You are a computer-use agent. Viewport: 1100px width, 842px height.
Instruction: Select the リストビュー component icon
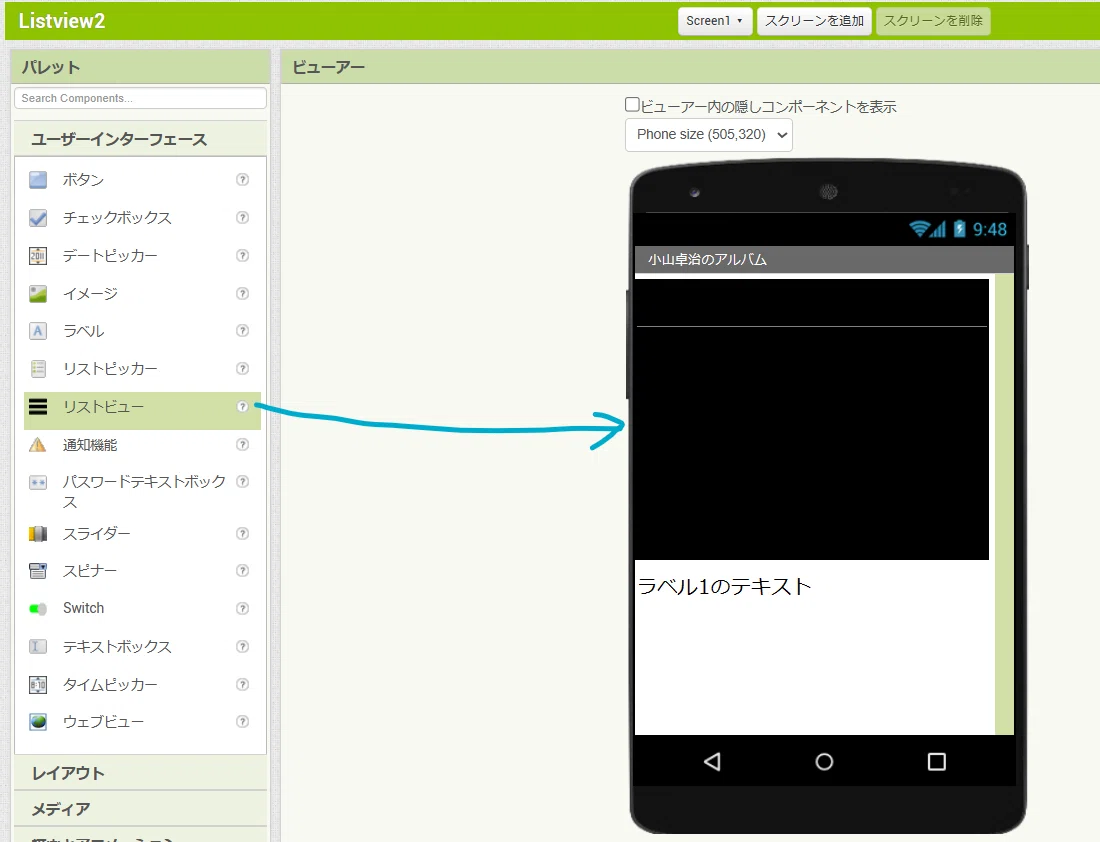pos(38,407)
